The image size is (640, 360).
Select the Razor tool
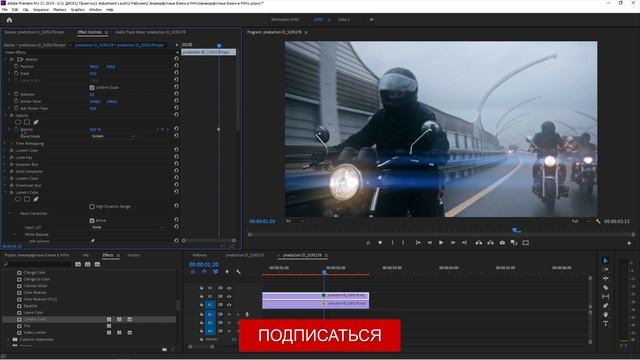click(606, 287)
